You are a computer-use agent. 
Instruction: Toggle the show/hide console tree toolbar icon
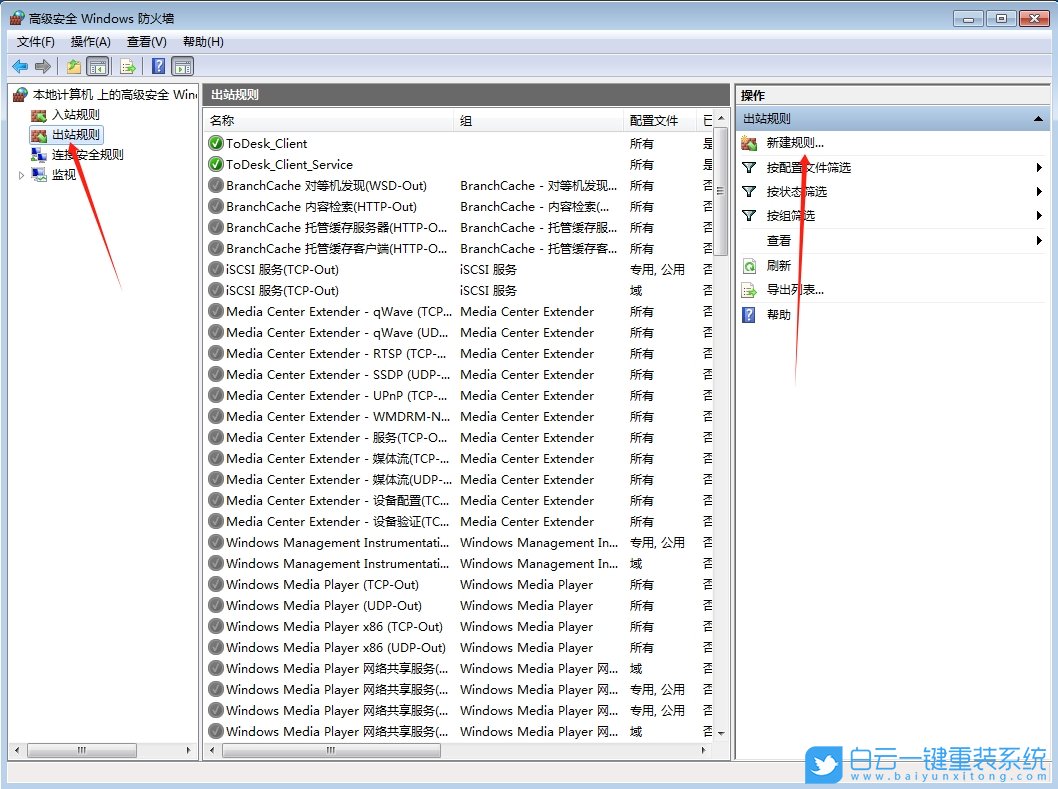96,65
